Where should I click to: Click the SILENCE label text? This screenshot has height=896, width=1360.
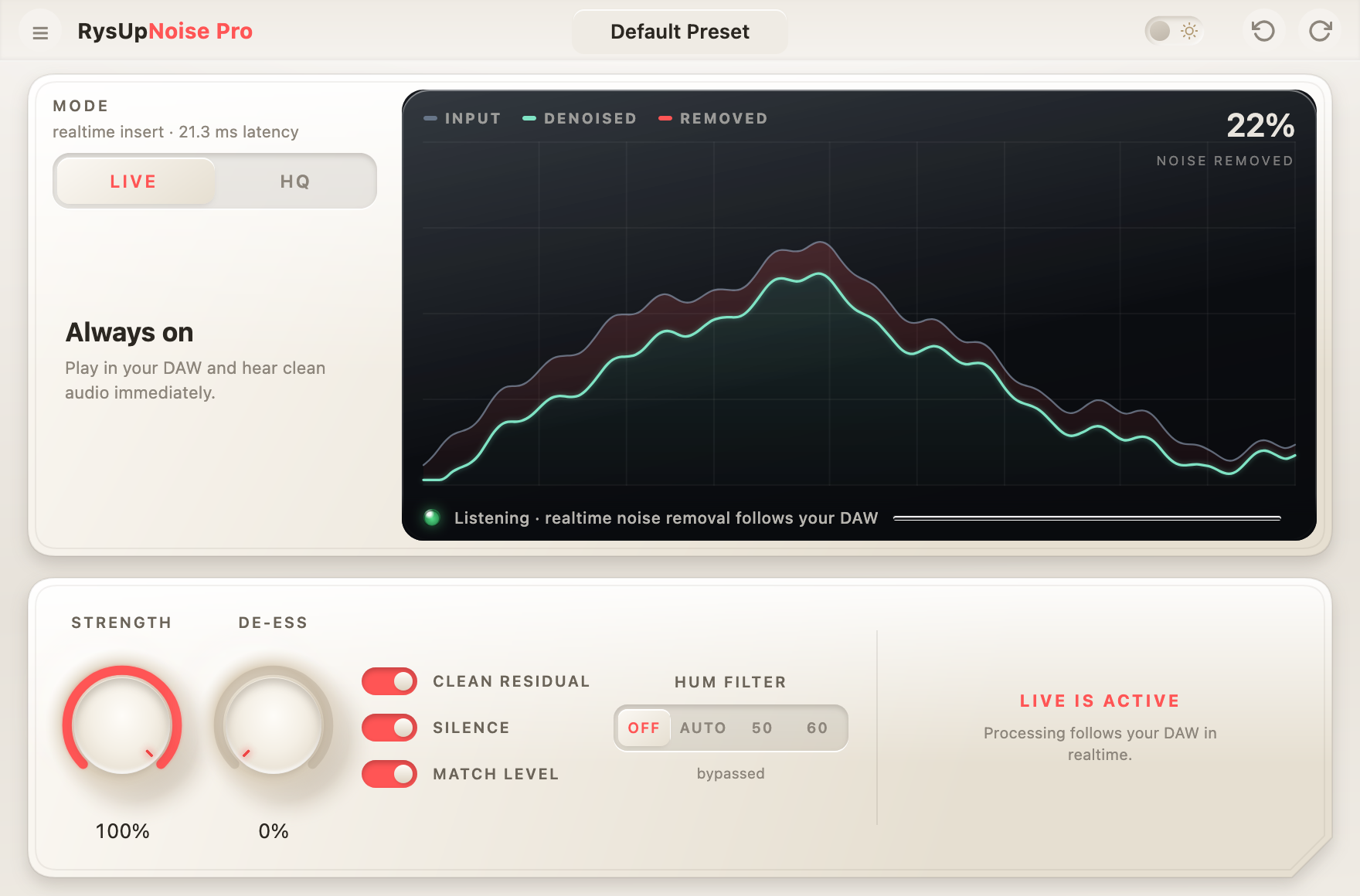coord(471,728)
